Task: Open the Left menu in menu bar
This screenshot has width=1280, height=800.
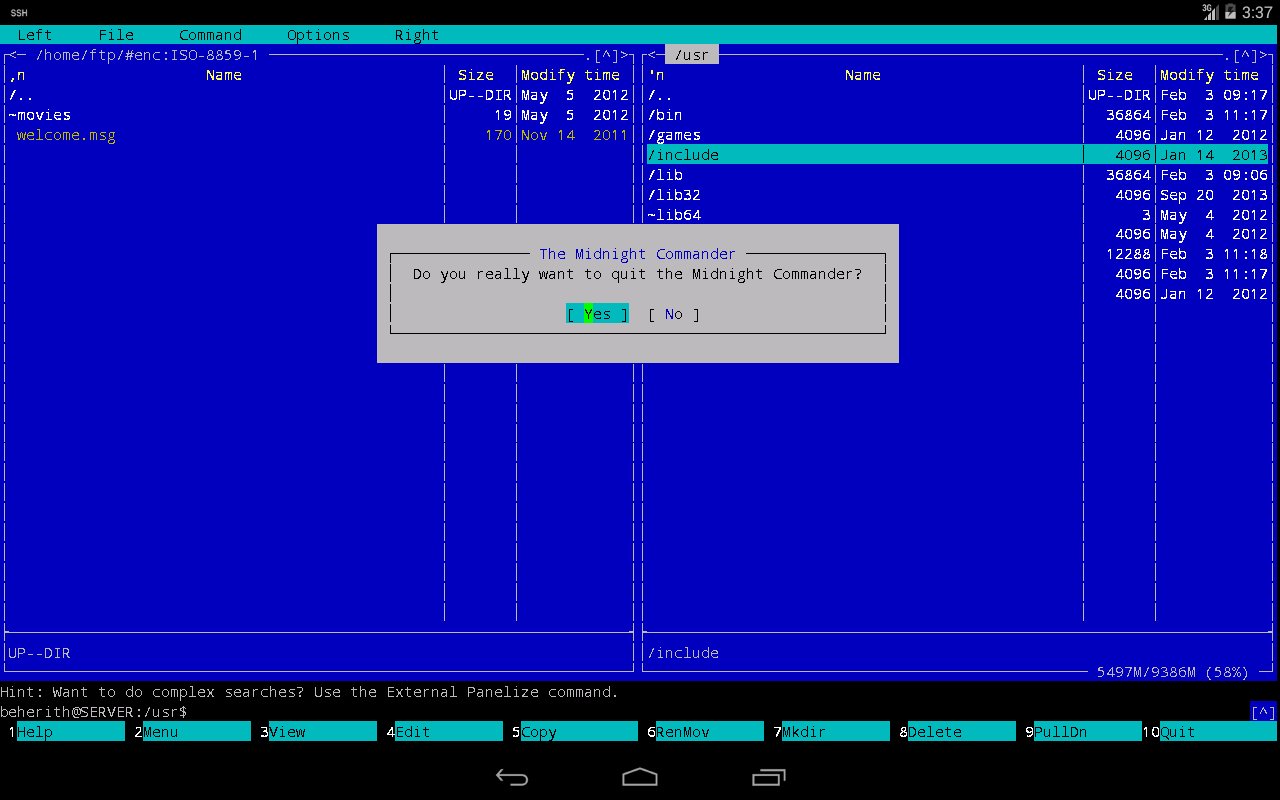Action: tap(35, 35)
